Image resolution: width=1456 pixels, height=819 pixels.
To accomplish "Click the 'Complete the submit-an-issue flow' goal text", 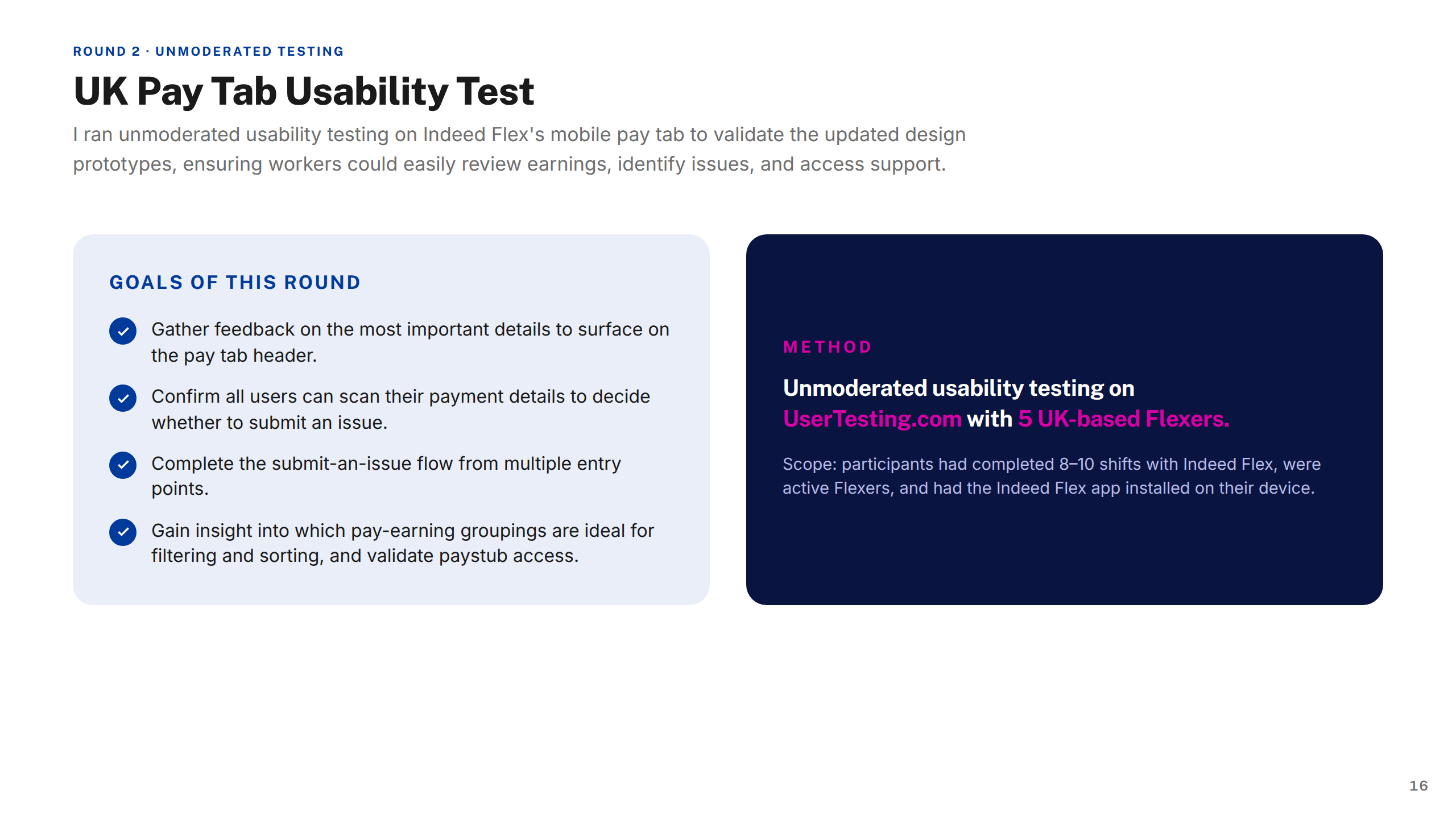I will tap(386, 476).
